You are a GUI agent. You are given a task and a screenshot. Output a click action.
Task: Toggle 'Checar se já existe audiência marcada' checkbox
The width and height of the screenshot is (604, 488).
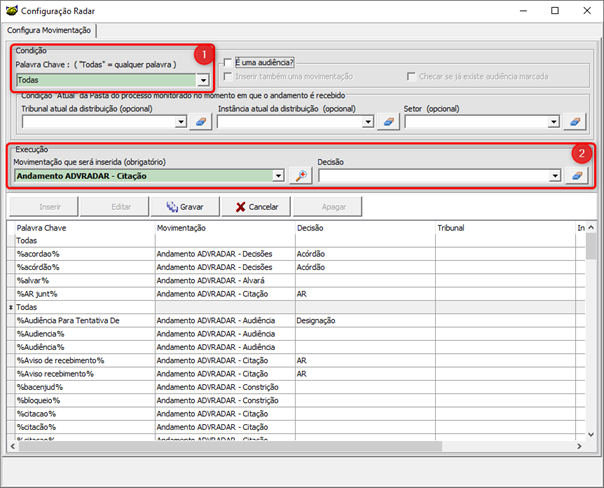(411, 76)
